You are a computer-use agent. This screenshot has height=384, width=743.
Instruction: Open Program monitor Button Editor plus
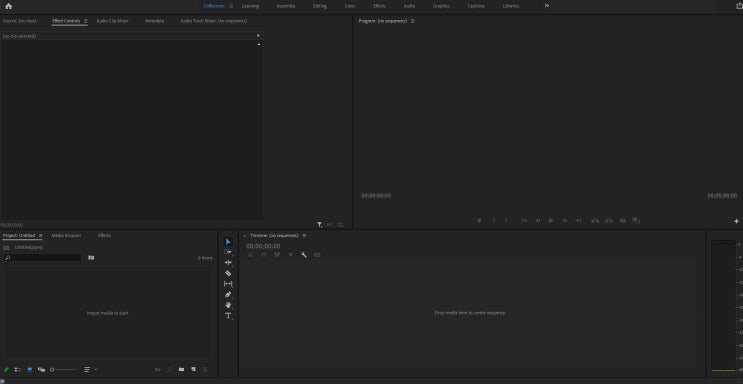tap(736, 221)
